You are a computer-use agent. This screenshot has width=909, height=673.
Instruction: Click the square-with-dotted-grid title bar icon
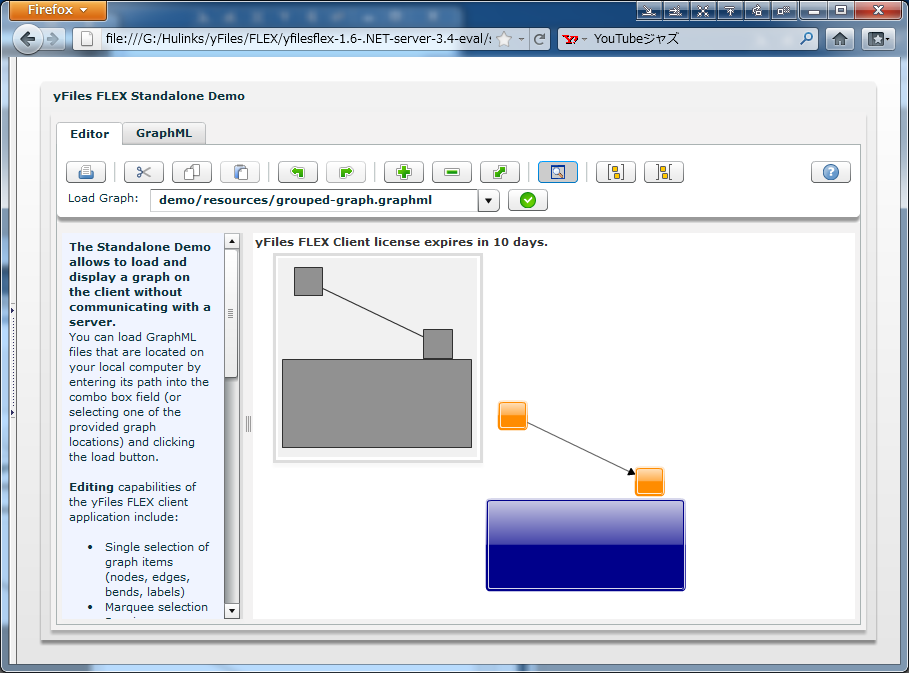(x=783, y=10)
